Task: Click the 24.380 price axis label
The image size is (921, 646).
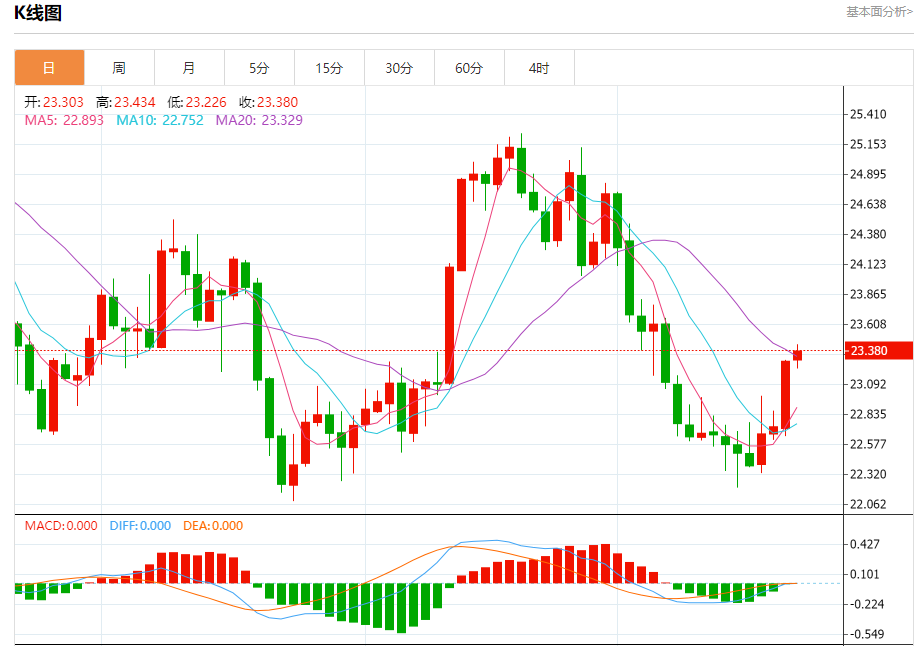Action: click(868, 234)
